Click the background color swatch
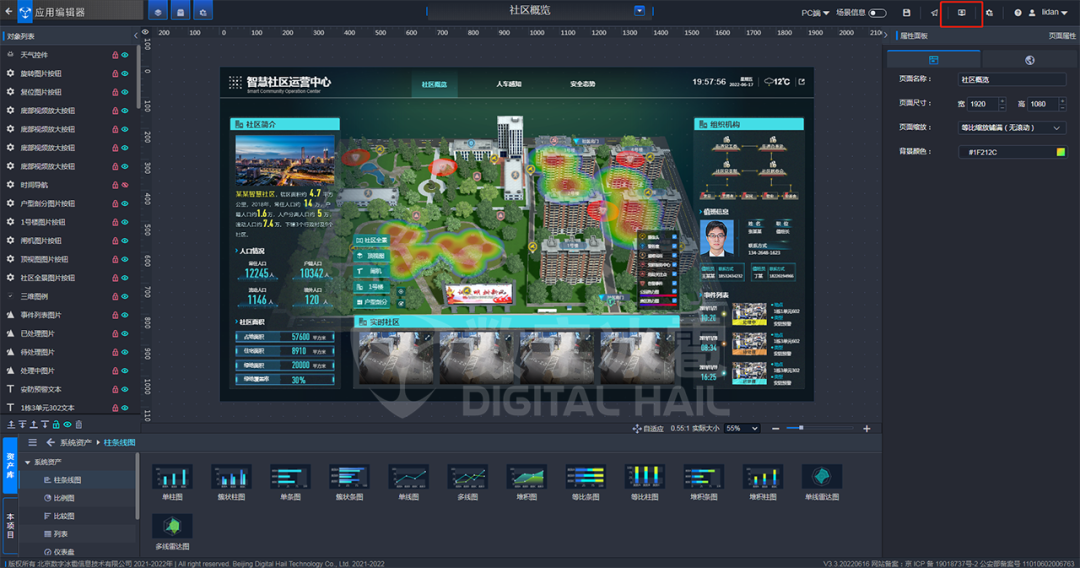 coord(1061,152)
